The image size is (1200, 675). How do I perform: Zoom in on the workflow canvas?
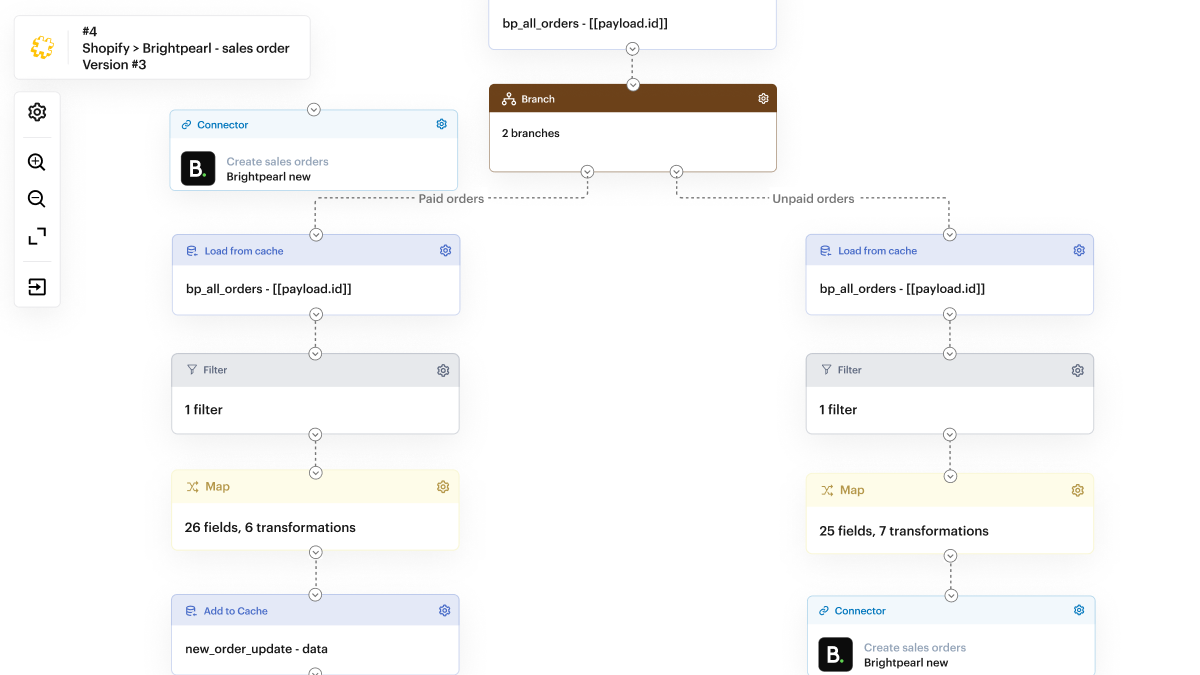(37, 162)
